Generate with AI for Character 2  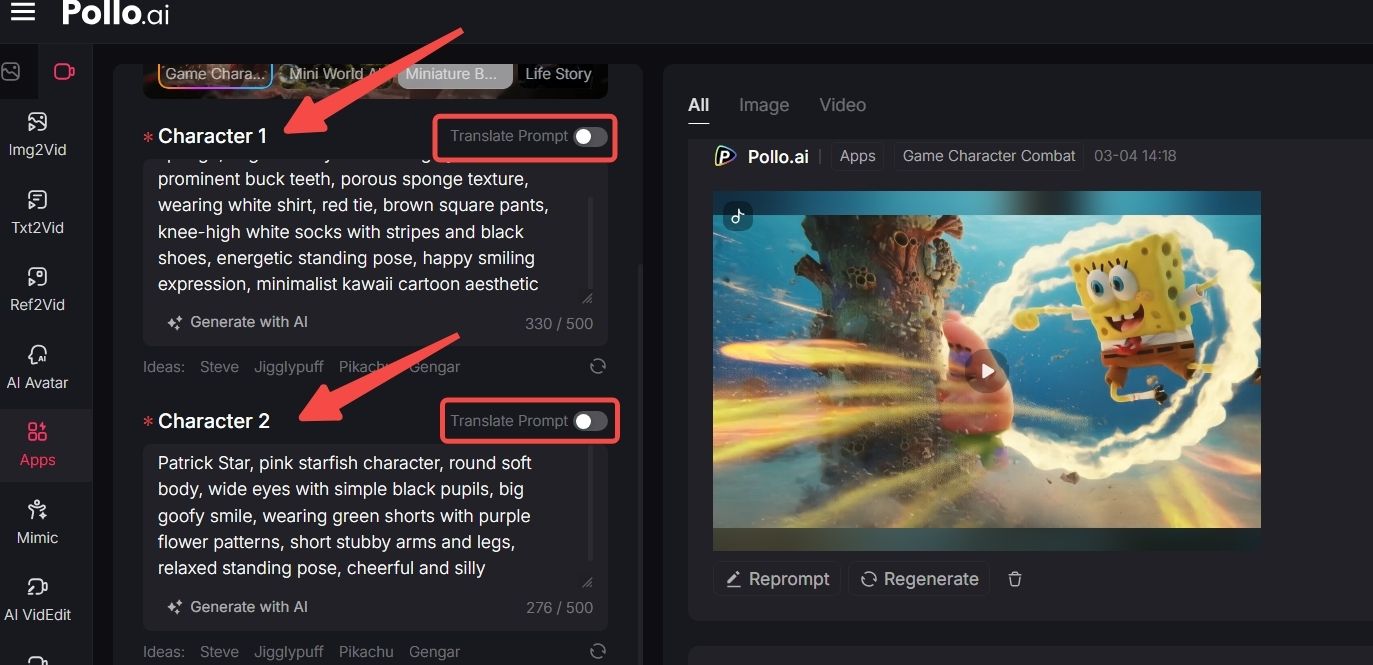point(238,607)
